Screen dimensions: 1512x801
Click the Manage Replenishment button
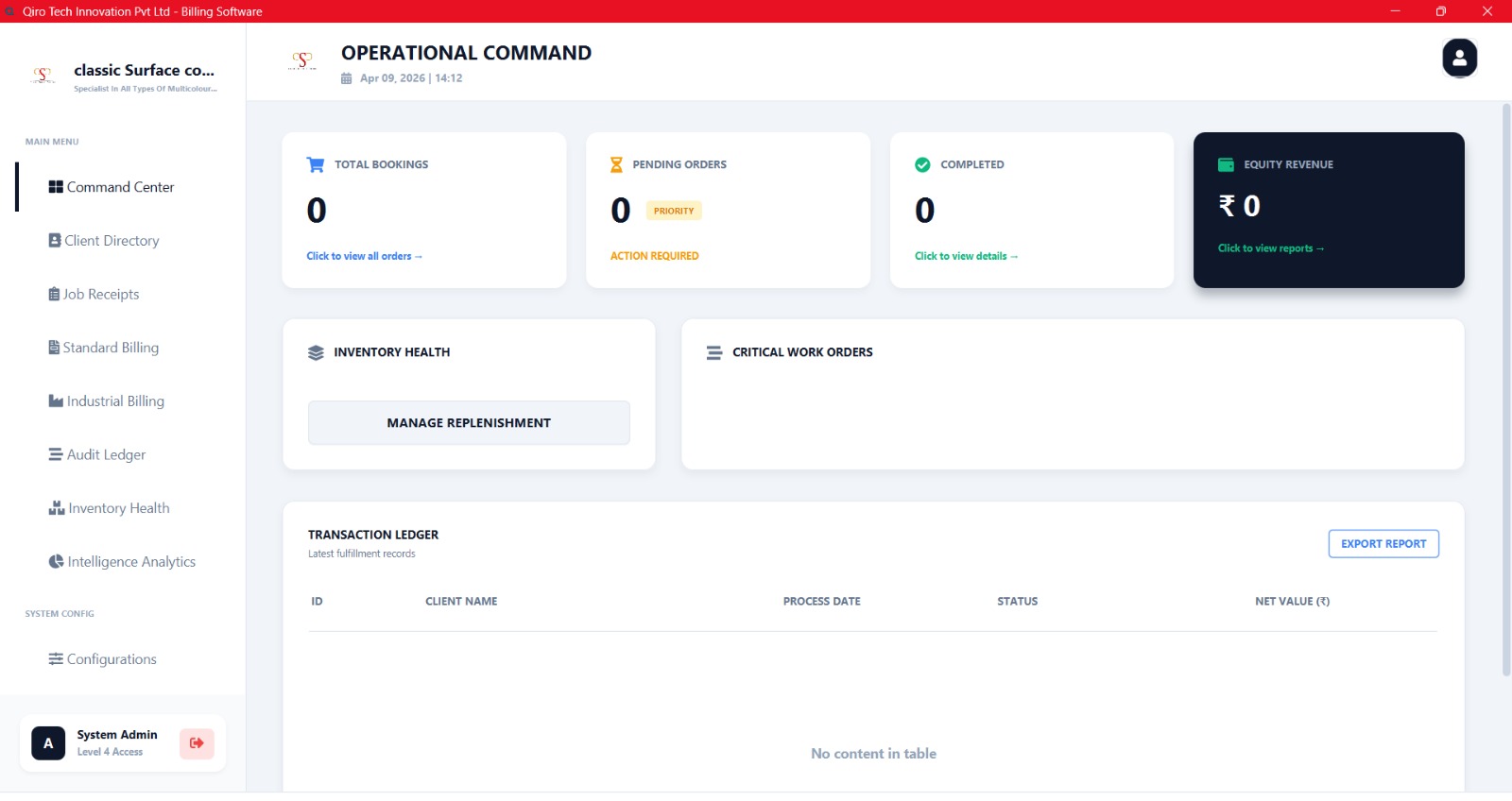pyautogui.click(x=469, y=423)
